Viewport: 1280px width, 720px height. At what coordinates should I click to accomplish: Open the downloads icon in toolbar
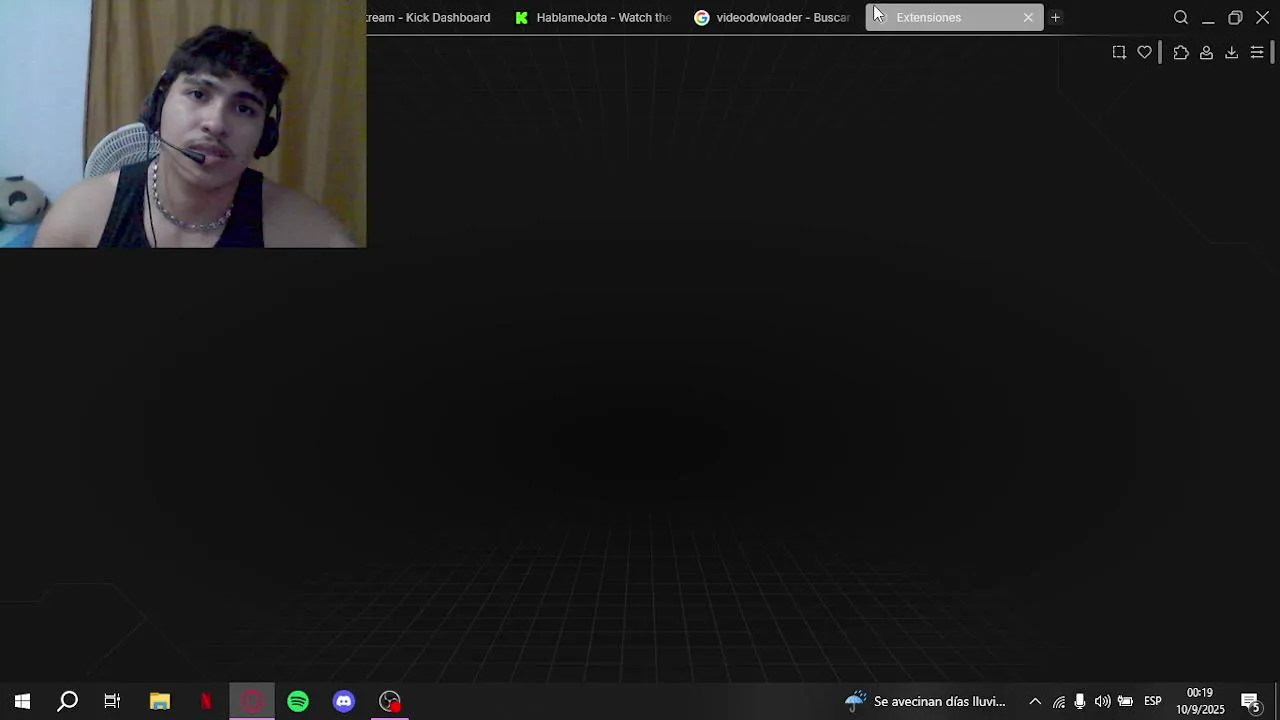coord(1231,52)
